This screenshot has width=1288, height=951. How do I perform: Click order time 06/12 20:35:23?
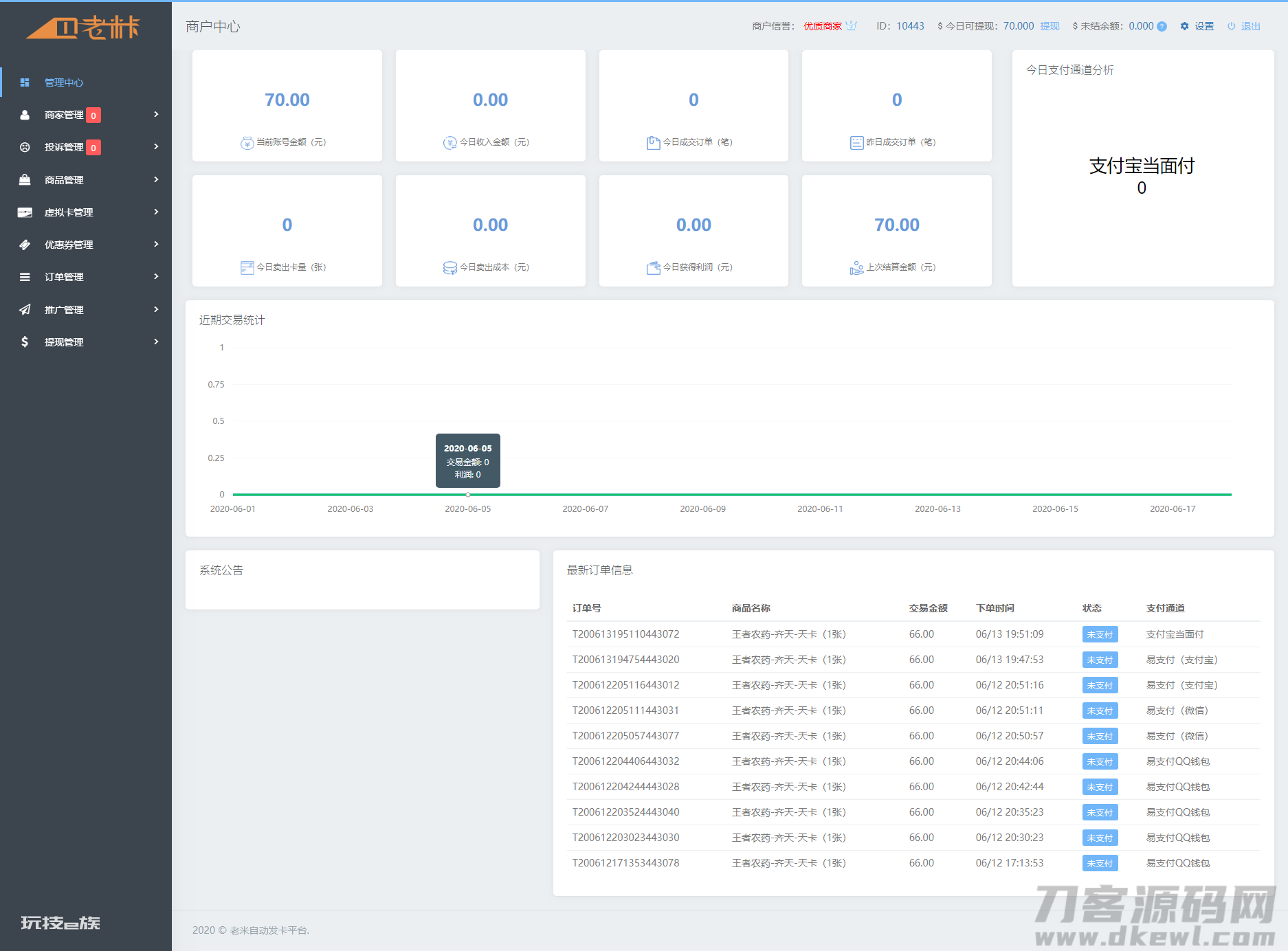[x=1010, y=812]
